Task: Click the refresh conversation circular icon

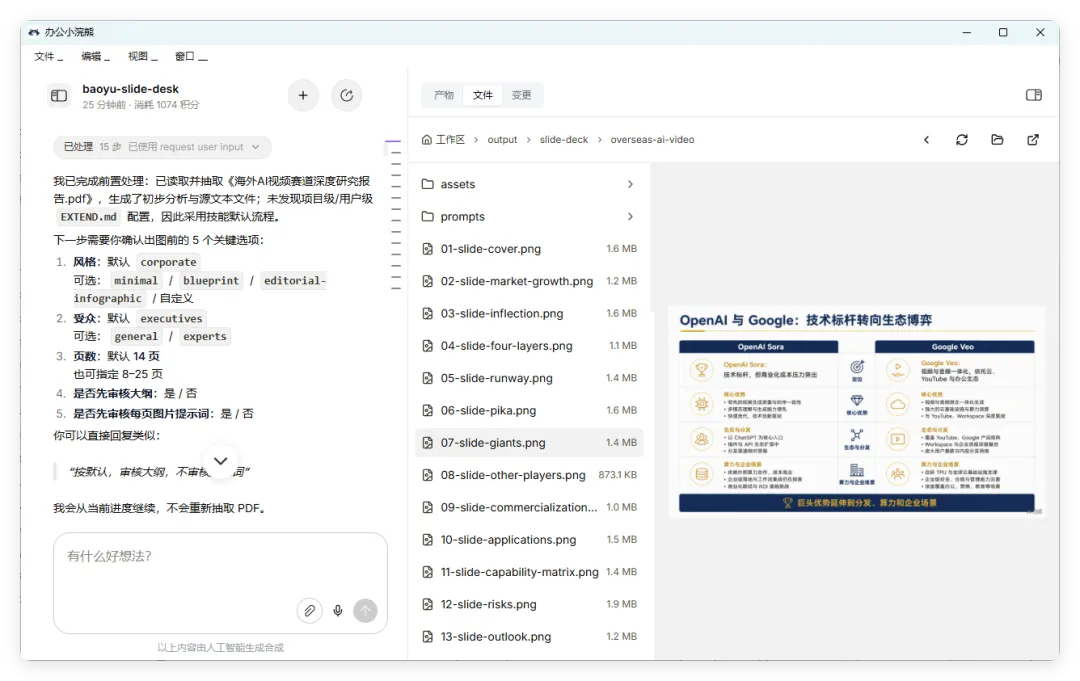Action: [x=346, y=96]
